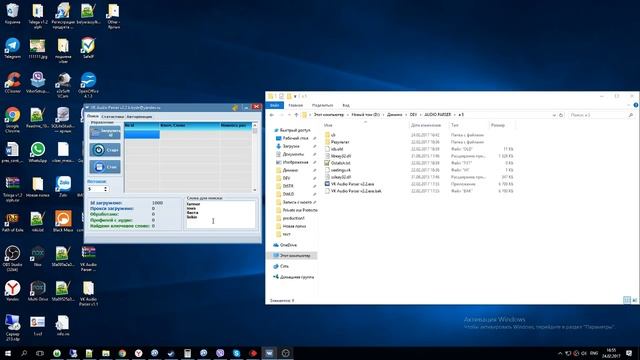Sort files by the Размер column header
The width and height of the screenshot is (640, 360).
click(498, 125)
